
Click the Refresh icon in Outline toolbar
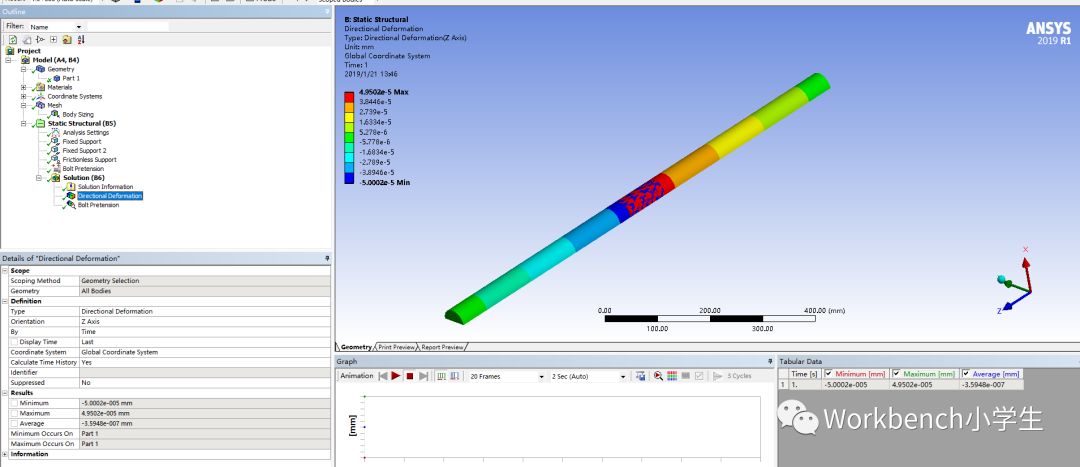[x=13, y=40]
